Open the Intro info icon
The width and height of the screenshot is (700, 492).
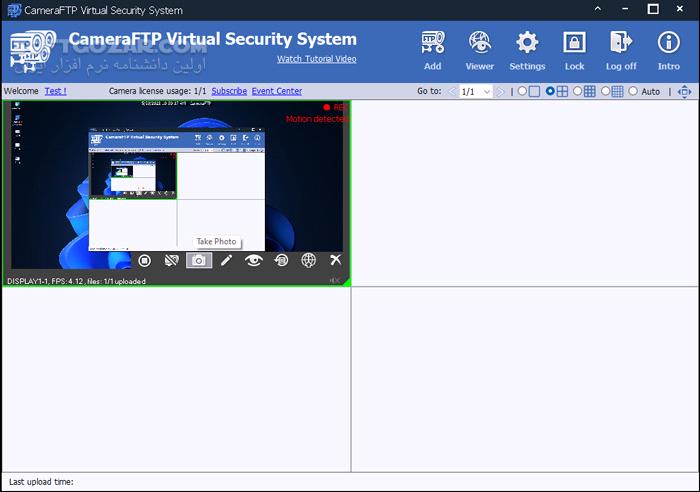668,49
